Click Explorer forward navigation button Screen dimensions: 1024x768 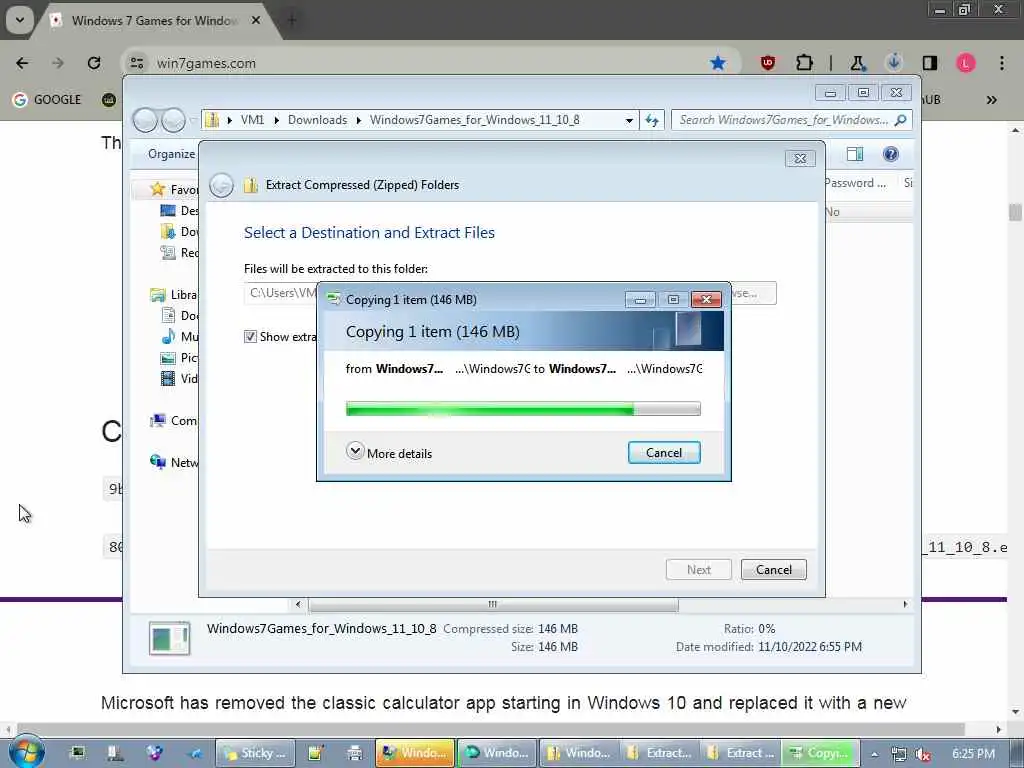173,120
